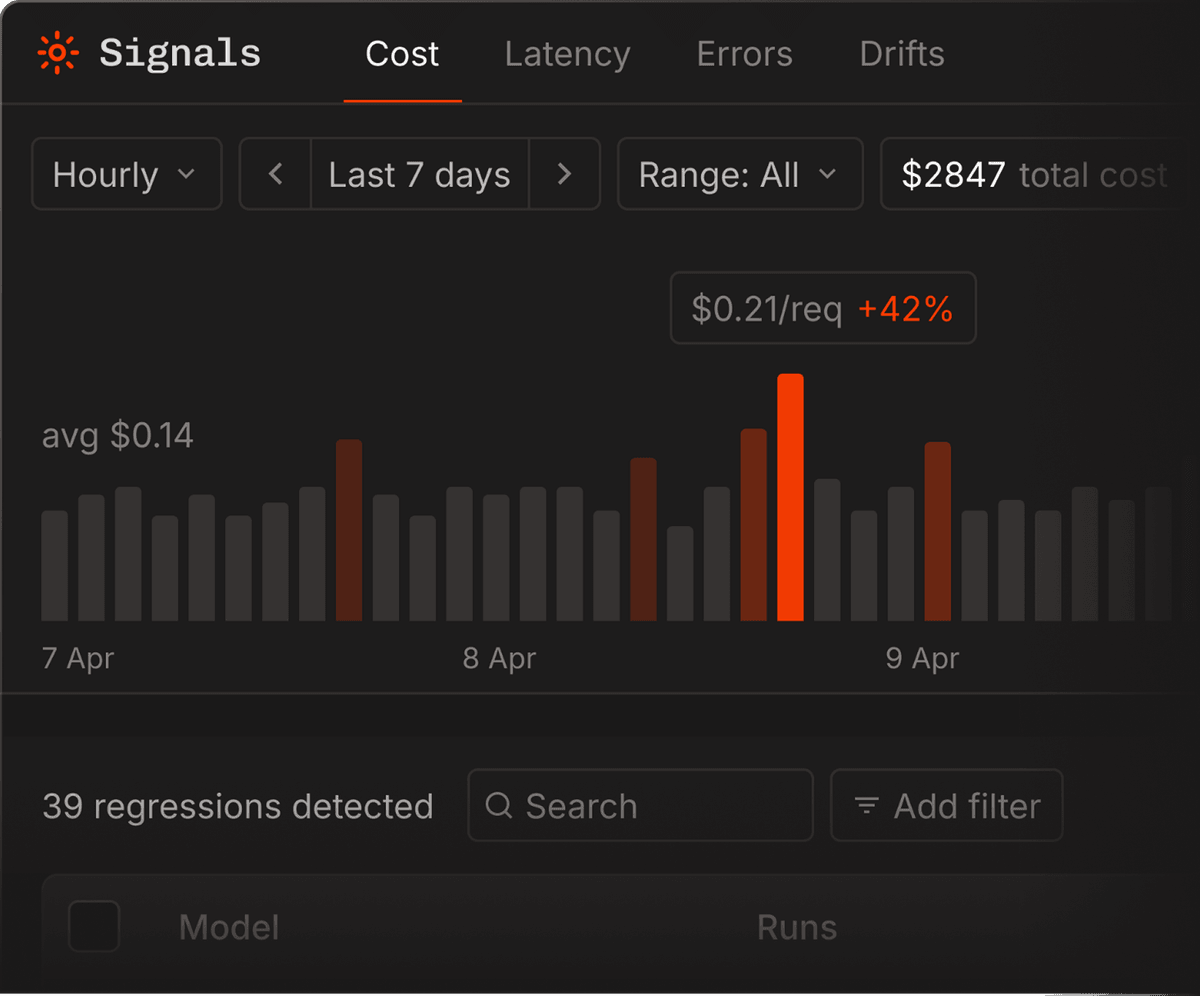The image size is (1200, 996).
Task: Sort by the Model column header
Action: click(229, 927)
